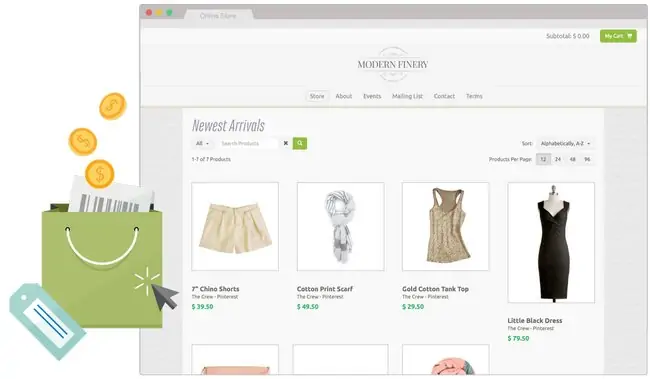View the Little Black Dress image

pos(551,243)
